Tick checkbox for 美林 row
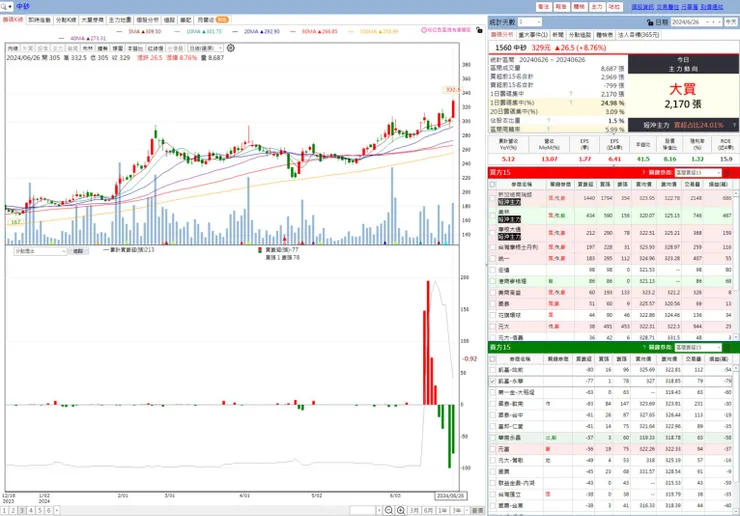740x516 pixels. click(493, 216)
